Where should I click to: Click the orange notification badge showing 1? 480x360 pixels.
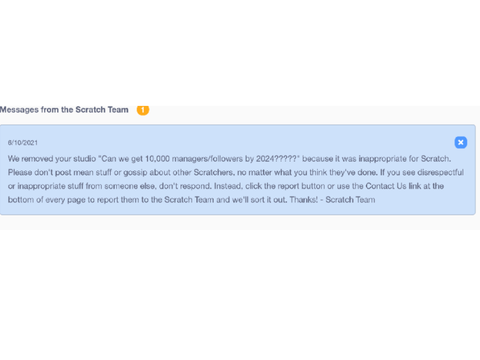tap(143, 110)
